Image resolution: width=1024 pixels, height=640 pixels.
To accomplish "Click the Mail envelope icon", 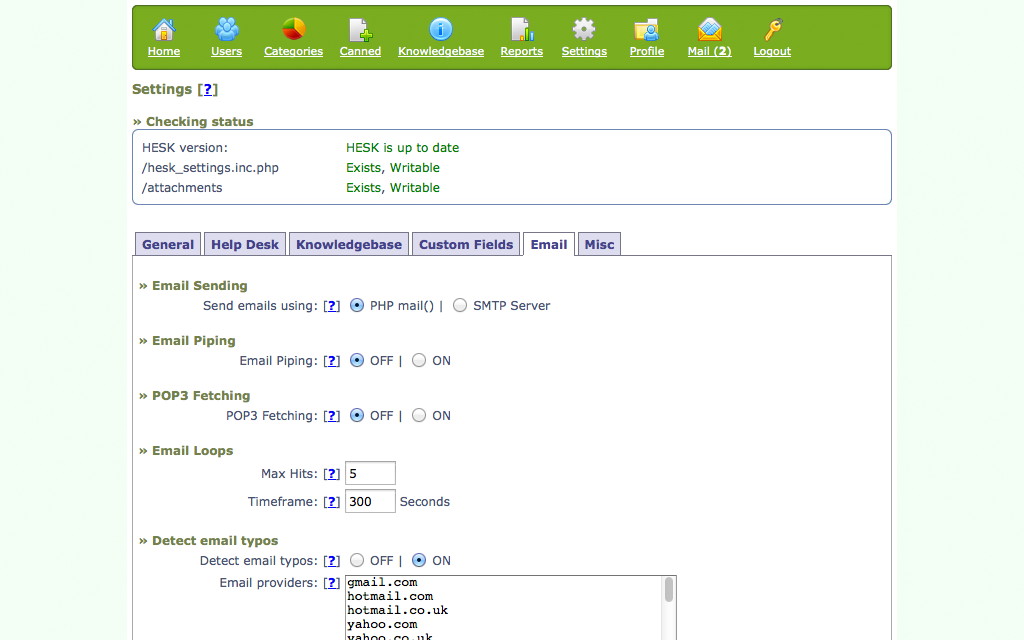I will point(709,30).
